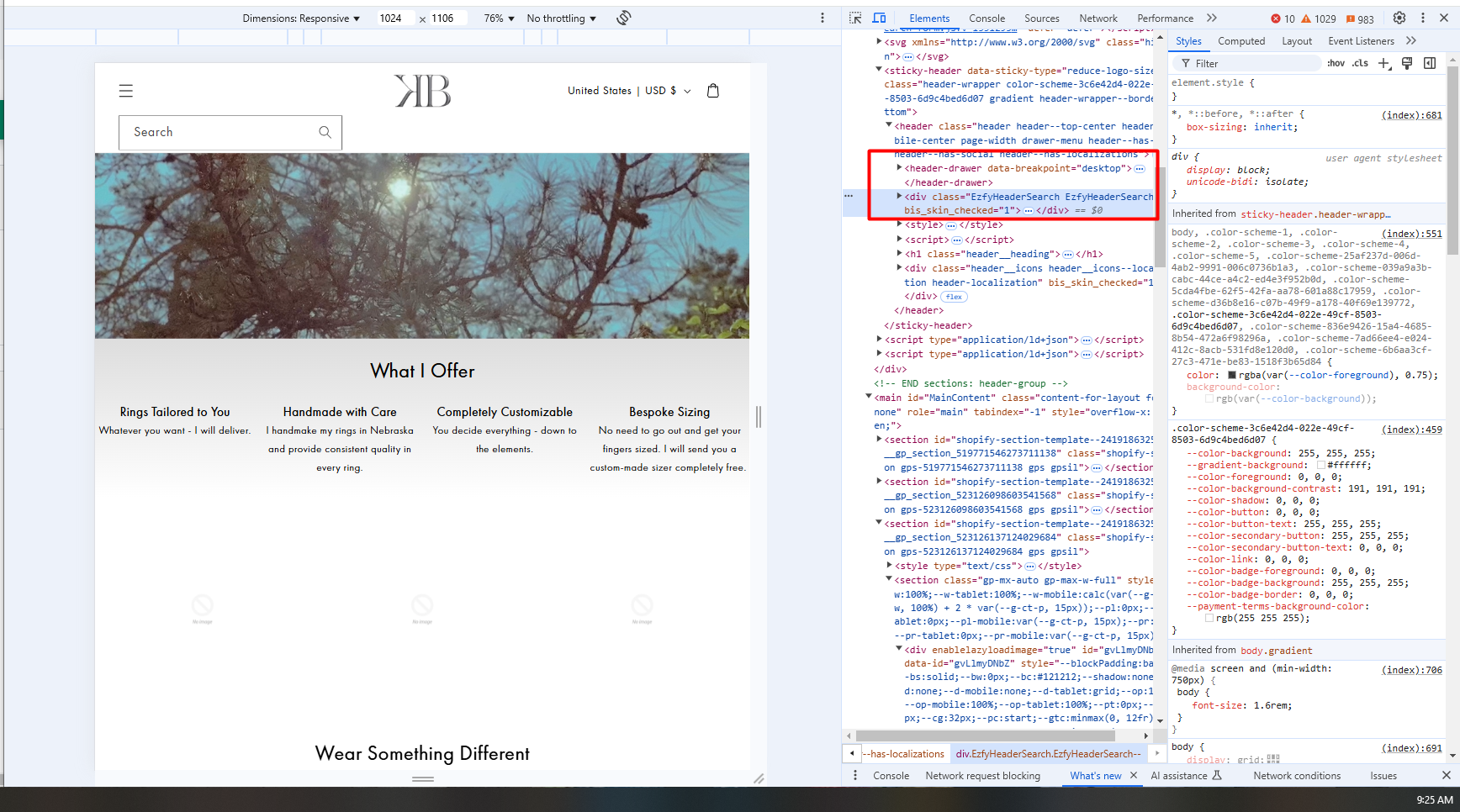Click the KB logo on the store page
Screen dimensions: 1460x812
coord(423,91)
